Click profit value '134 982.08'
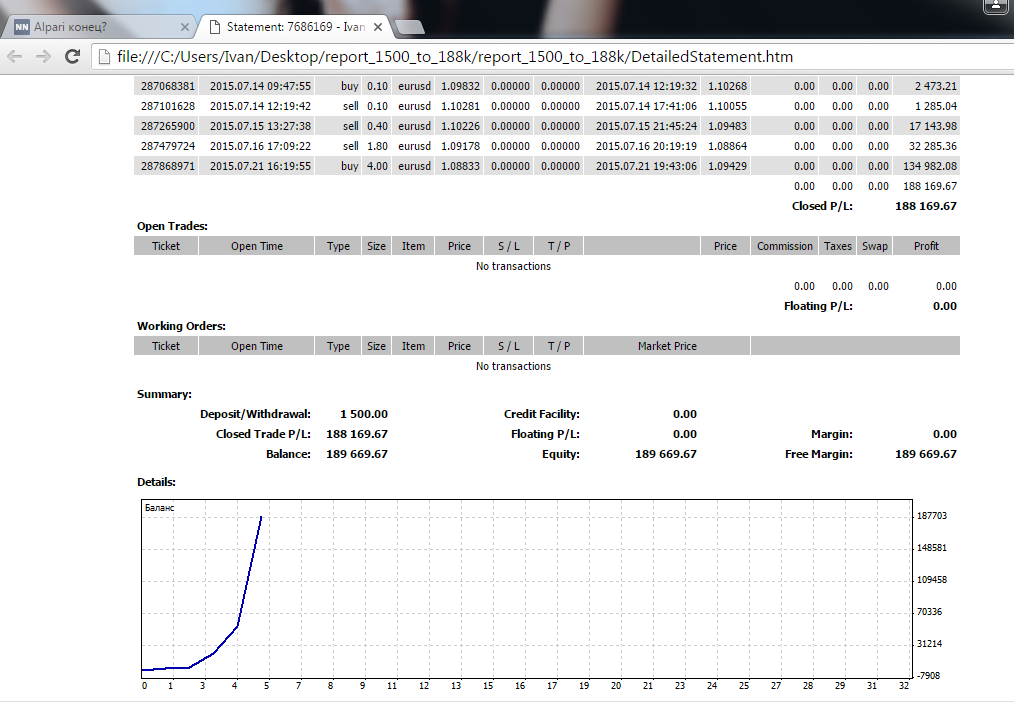This screenshot has height=702, width=1014. tap(930, 166)
